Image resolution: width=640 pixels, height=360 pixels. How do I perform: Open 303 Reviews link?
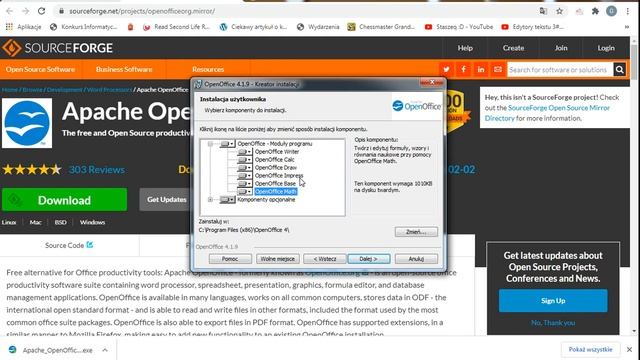[97, 170]
